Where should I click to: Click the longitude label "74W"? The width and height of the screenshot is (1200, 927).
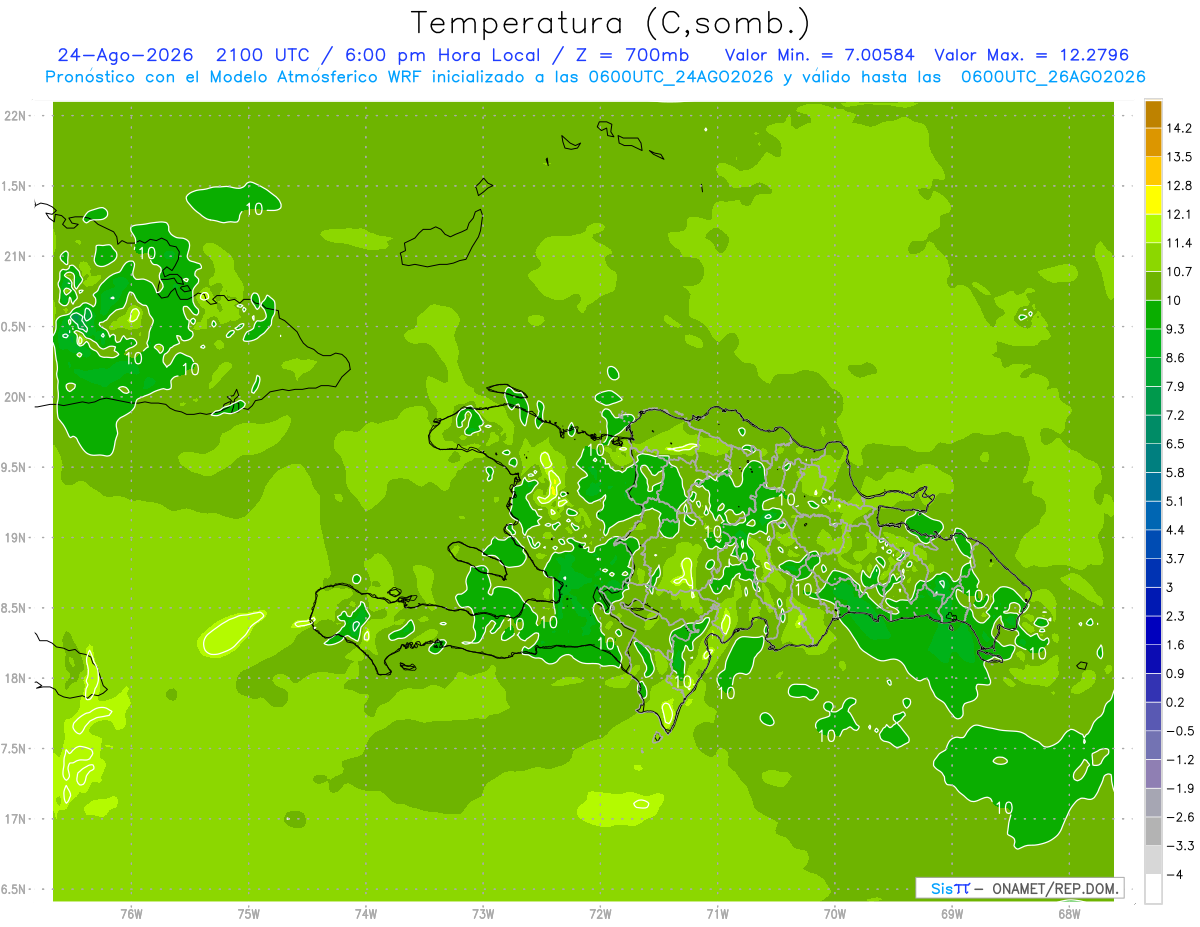pos(365,913)
